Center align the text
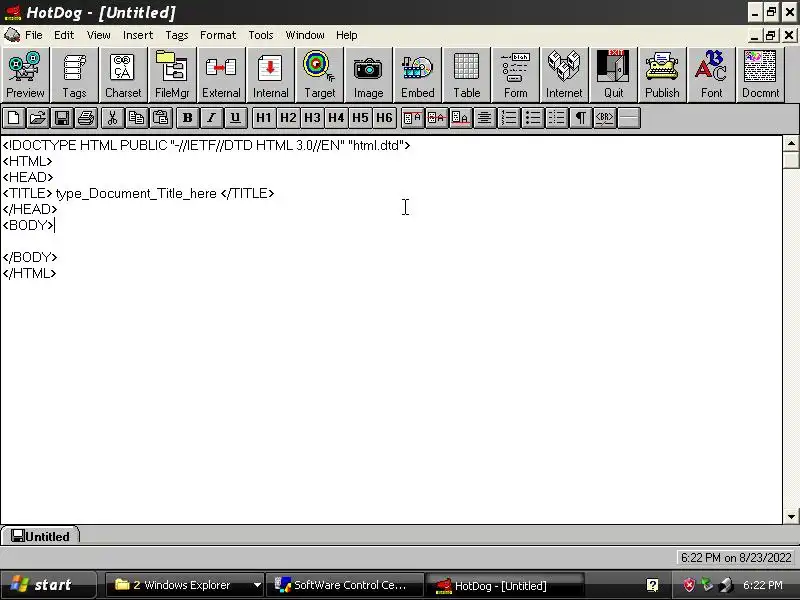This screenshot has width=800, height=600. coord(484,118)
